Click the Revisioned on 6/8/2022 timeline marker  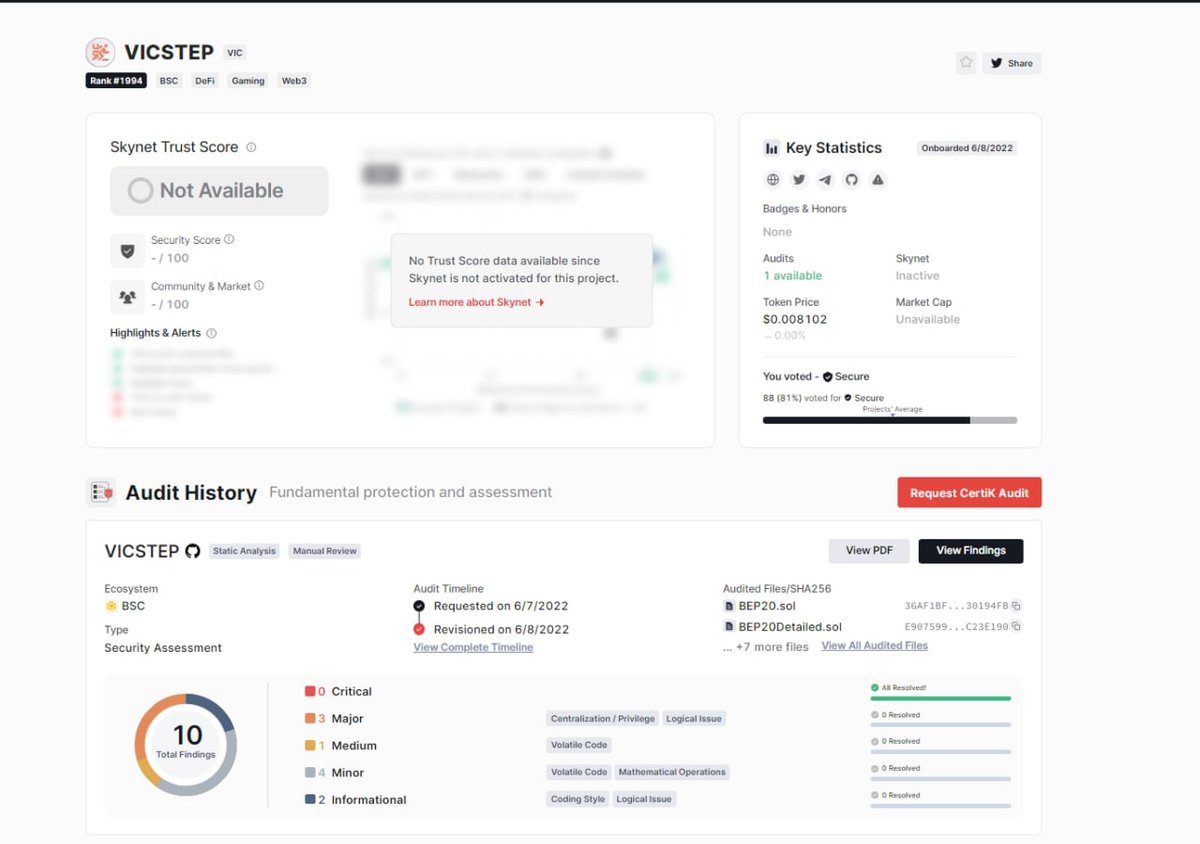point(419,629)
